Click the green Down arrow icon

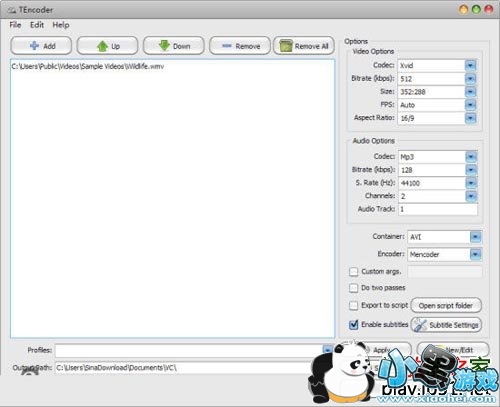[164, 46]
